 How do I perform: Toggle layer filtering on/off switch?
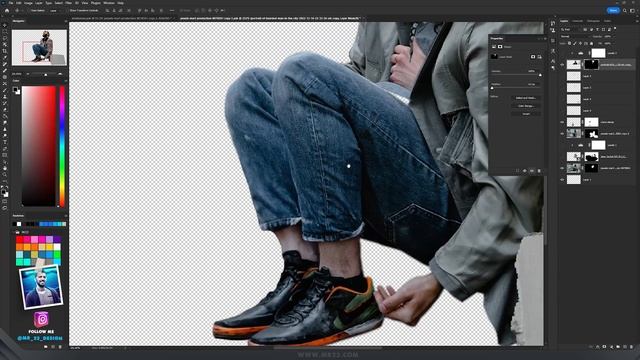point(616,29)
